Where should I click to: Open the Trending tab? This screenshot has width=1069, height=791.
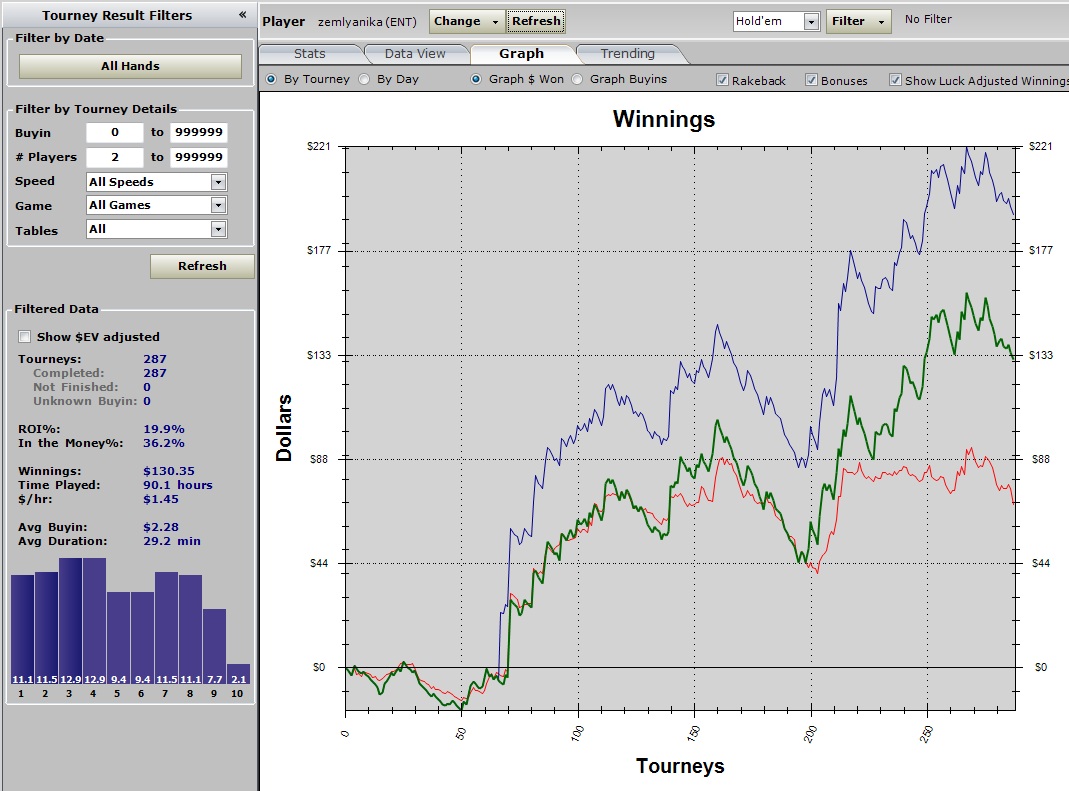click(628, 54)
